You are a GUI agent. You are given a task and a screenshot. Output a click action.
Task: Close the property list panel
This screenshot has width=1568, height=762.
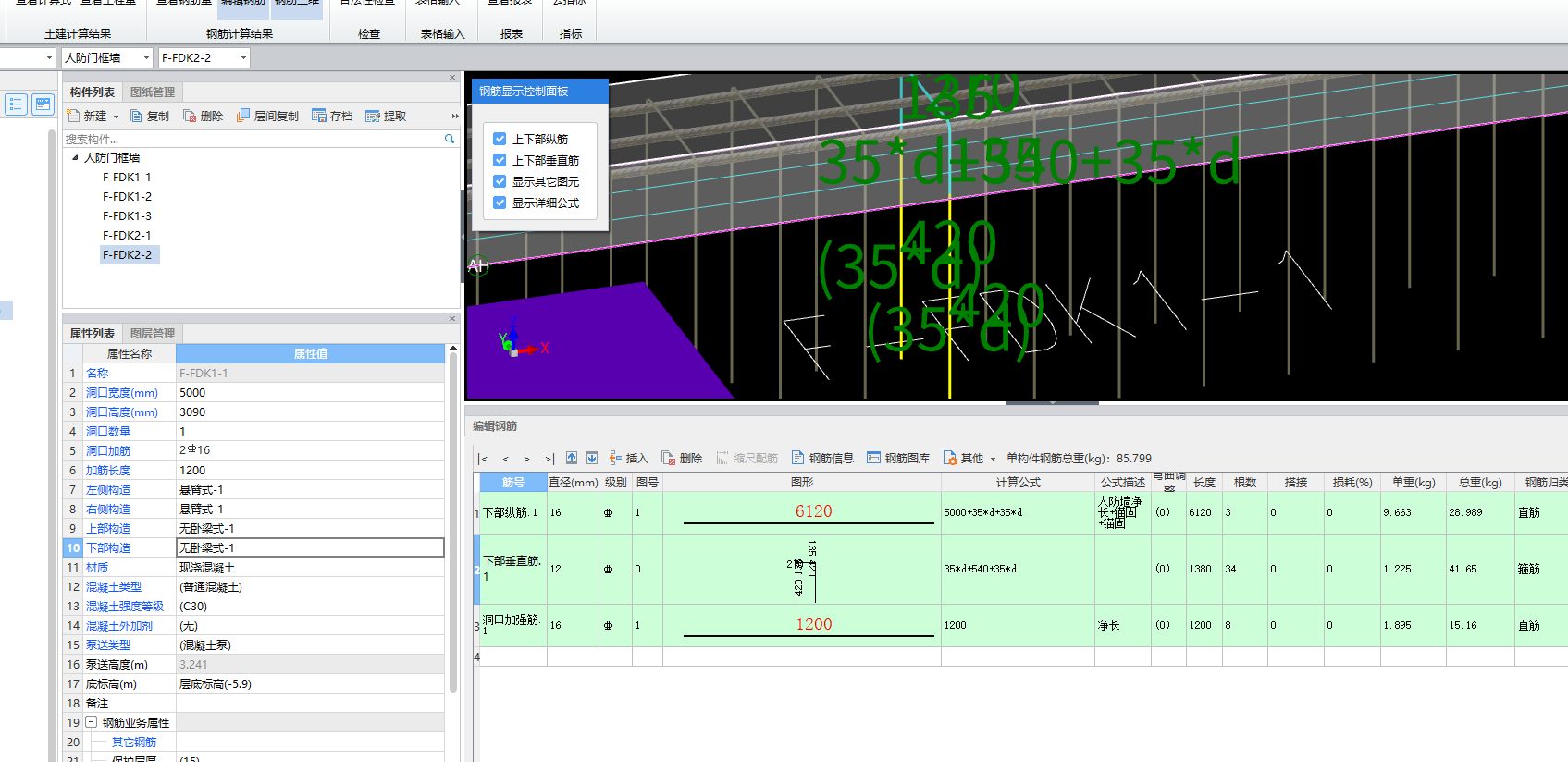pyautogui.click(x=452, y=318)
